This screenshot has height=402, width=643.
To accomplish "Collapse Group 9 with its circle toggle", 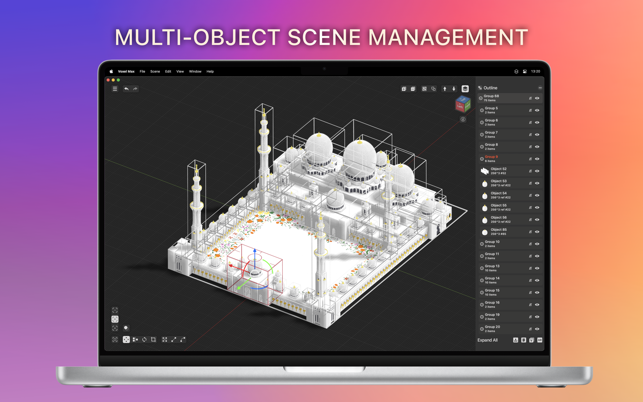I will pyautogui.click(x=482, y=159).
